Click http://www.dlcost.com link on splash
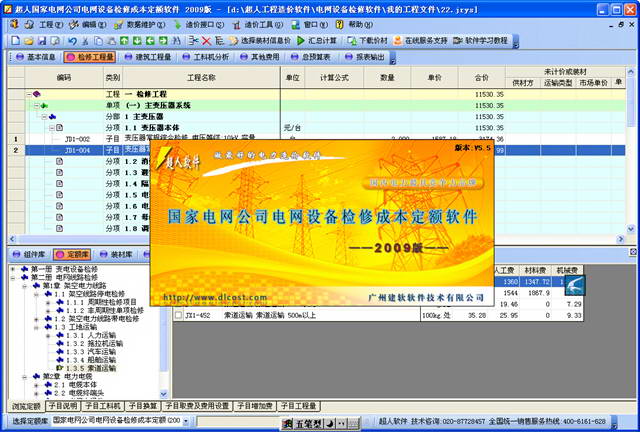This screenshot has height=432, width=640. (215, 297)
